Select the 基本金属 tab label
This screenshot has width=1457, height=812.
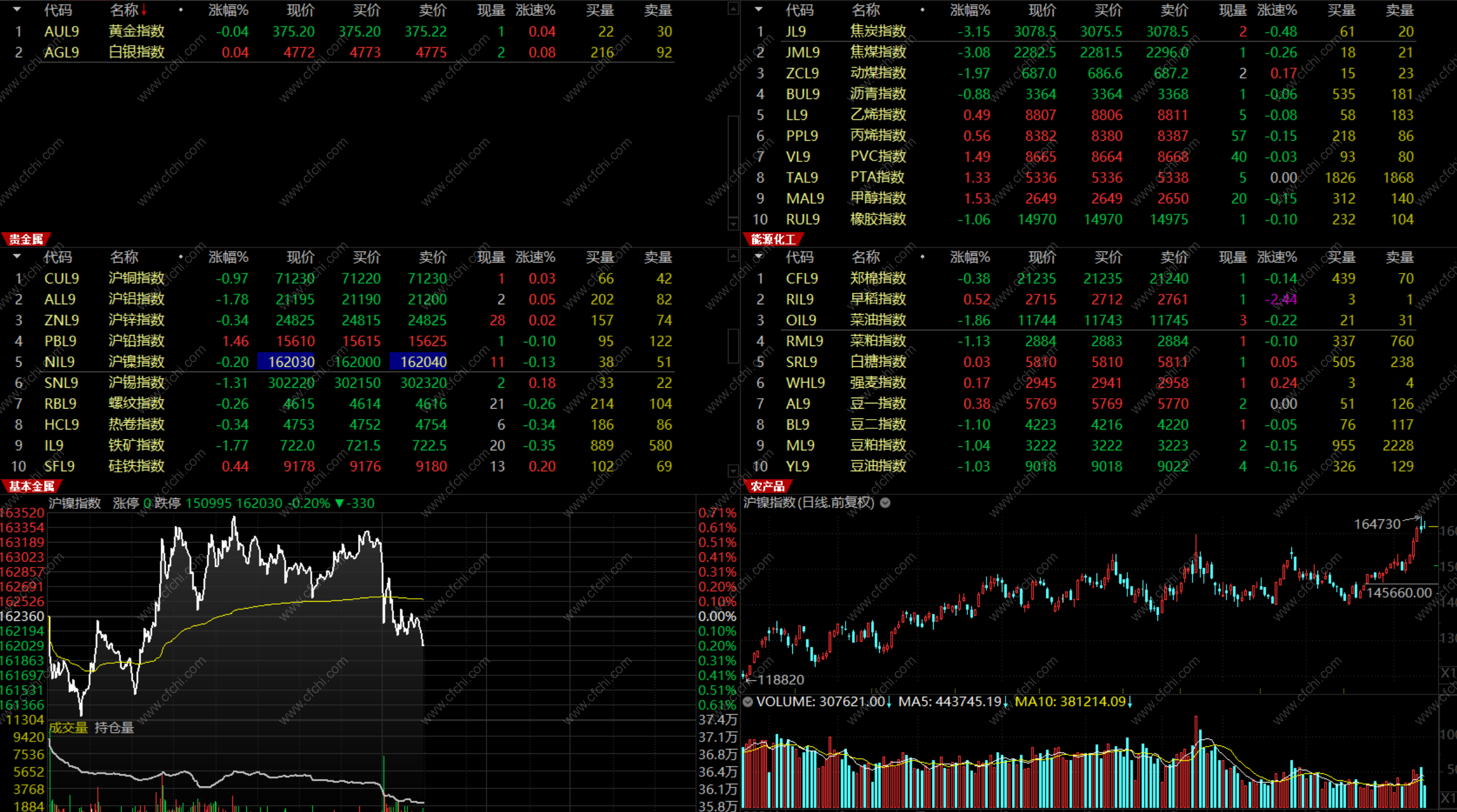tap(31, 486)
